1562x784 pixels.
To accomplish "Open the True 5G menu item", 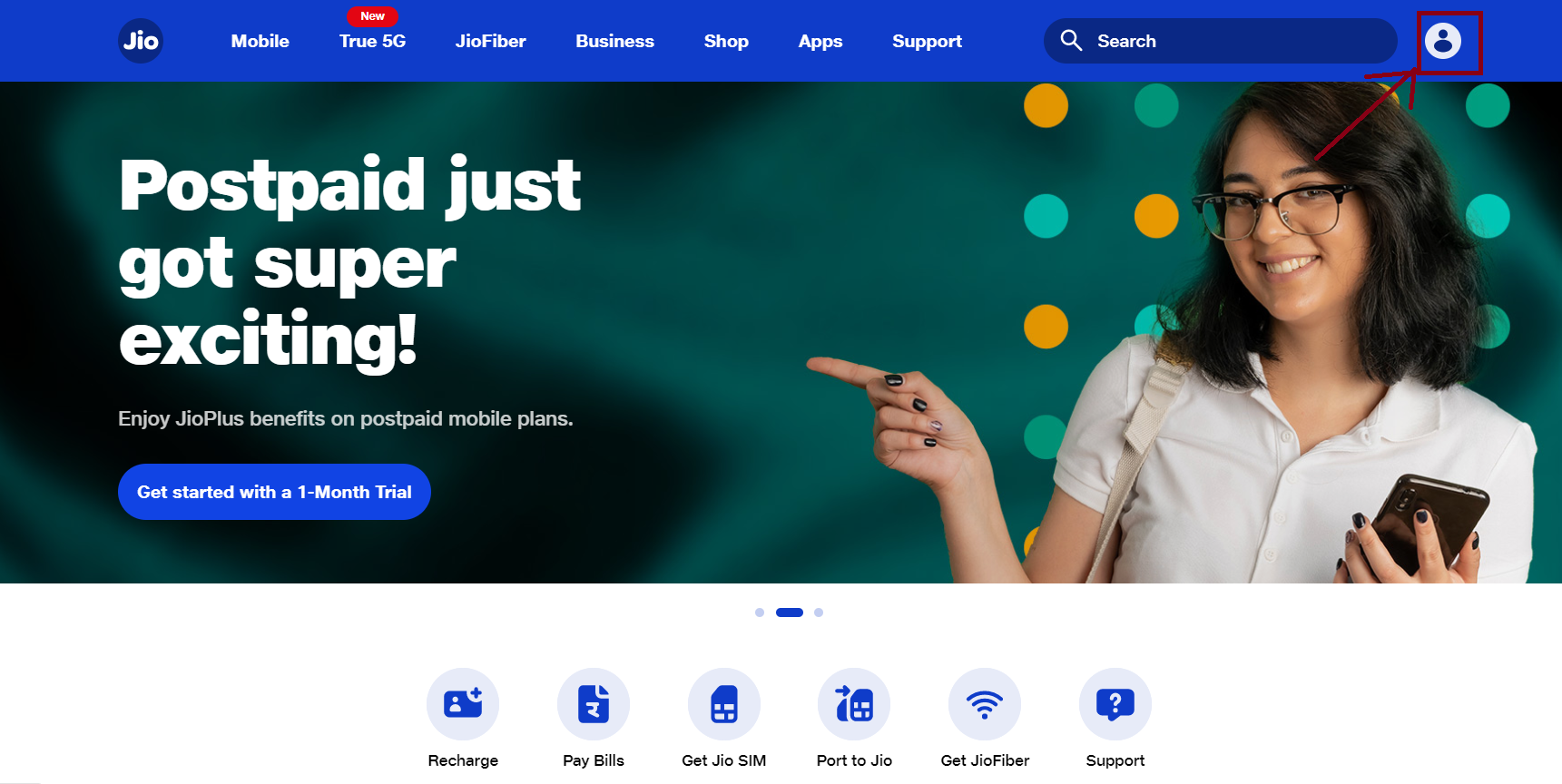I will click(373, 41).
